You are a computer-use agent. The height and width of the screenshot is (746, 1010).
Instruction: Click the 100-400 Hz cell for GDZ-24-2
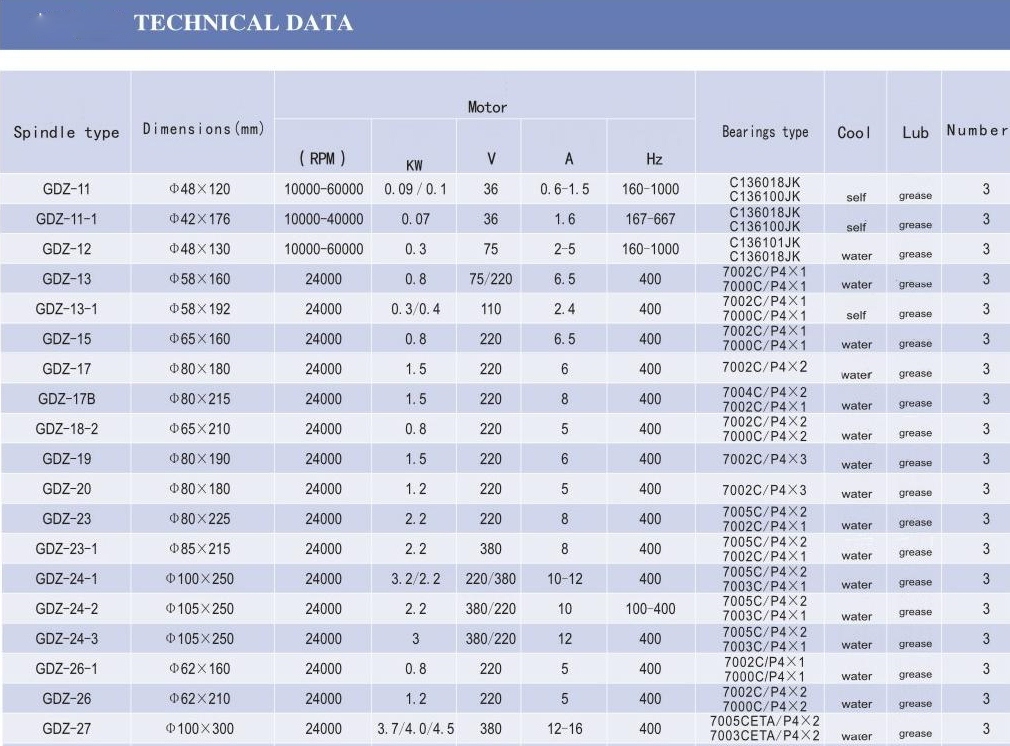coord(651,609)
